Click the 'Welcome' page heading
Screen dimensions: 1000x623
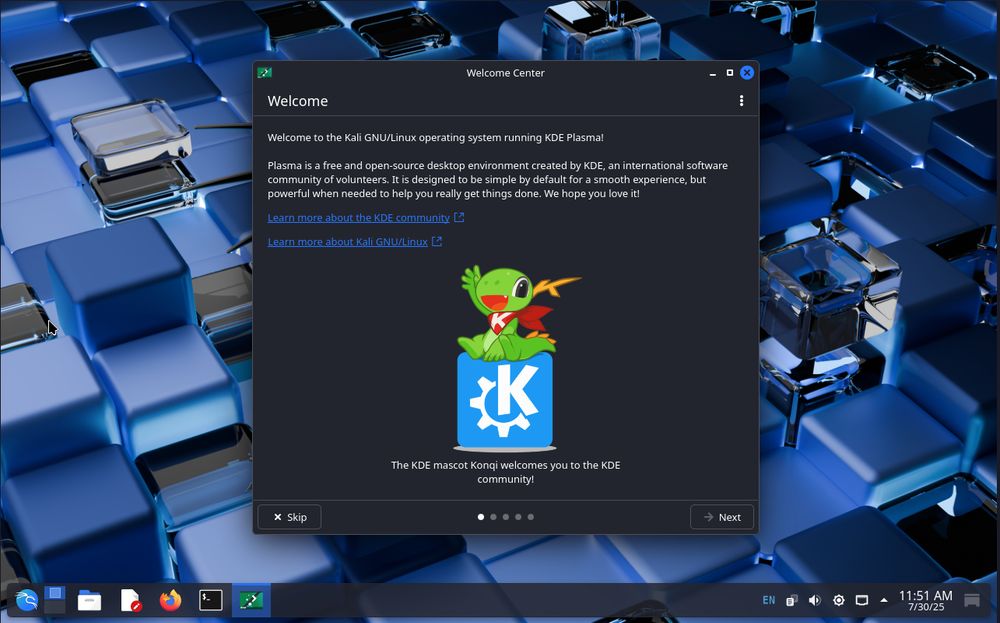coord(298,101)
